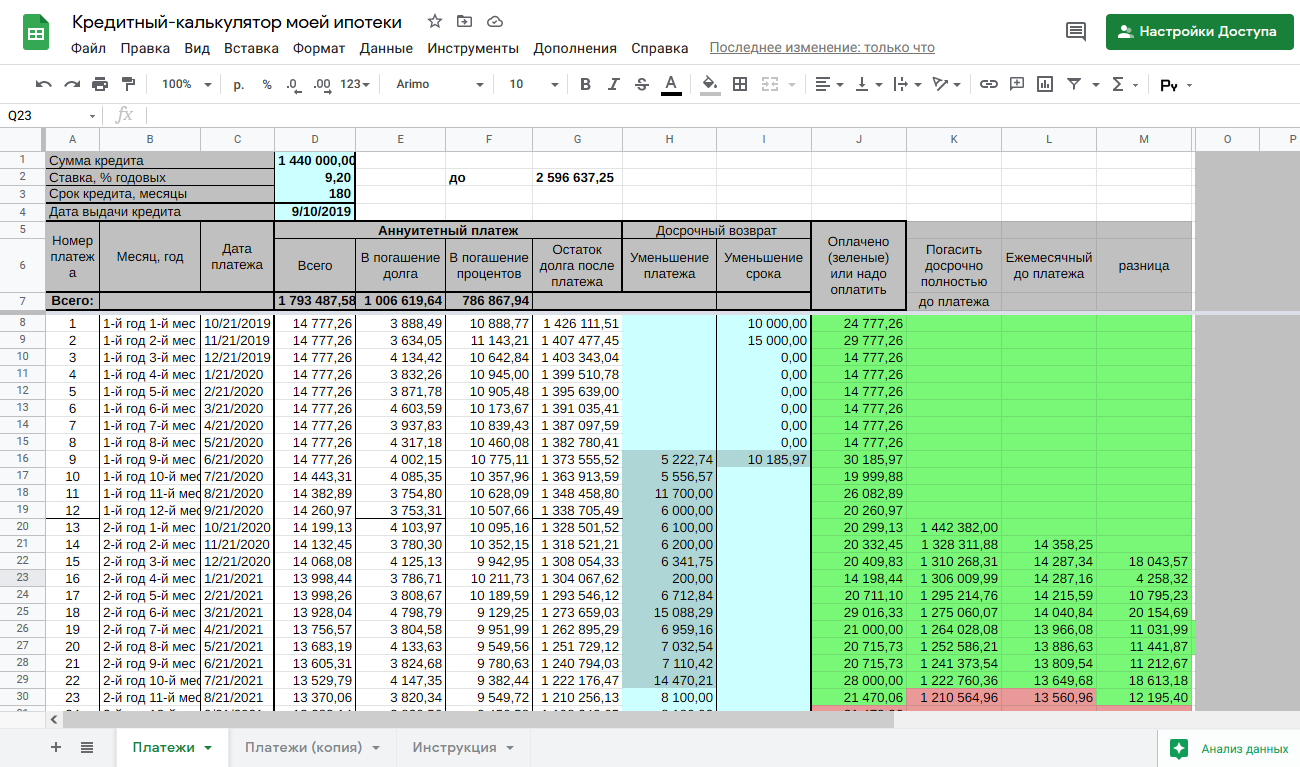Toggle bold formatting
The width and height of the screenshot is (1300, 767).
[586, 84]
